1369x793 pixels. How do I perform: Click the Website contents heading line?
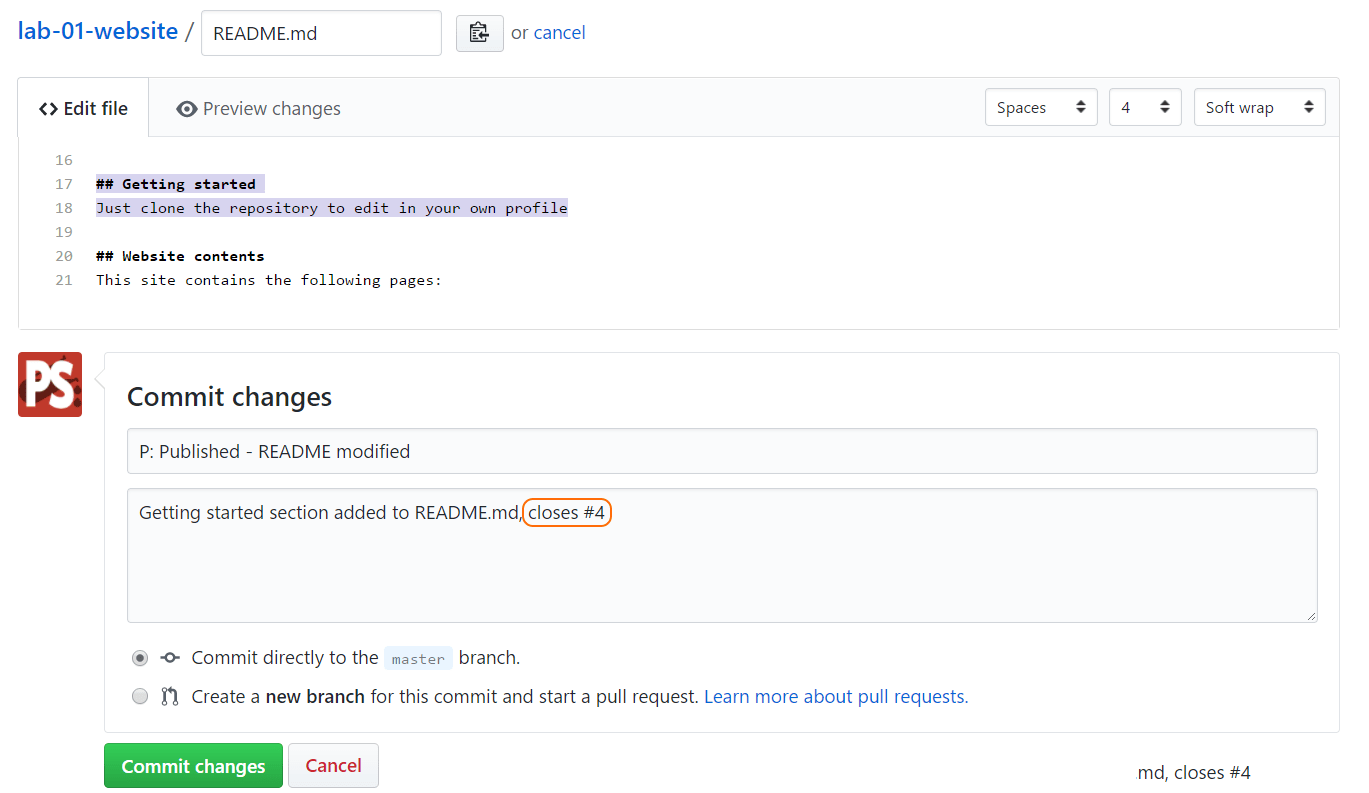point(180,256)
